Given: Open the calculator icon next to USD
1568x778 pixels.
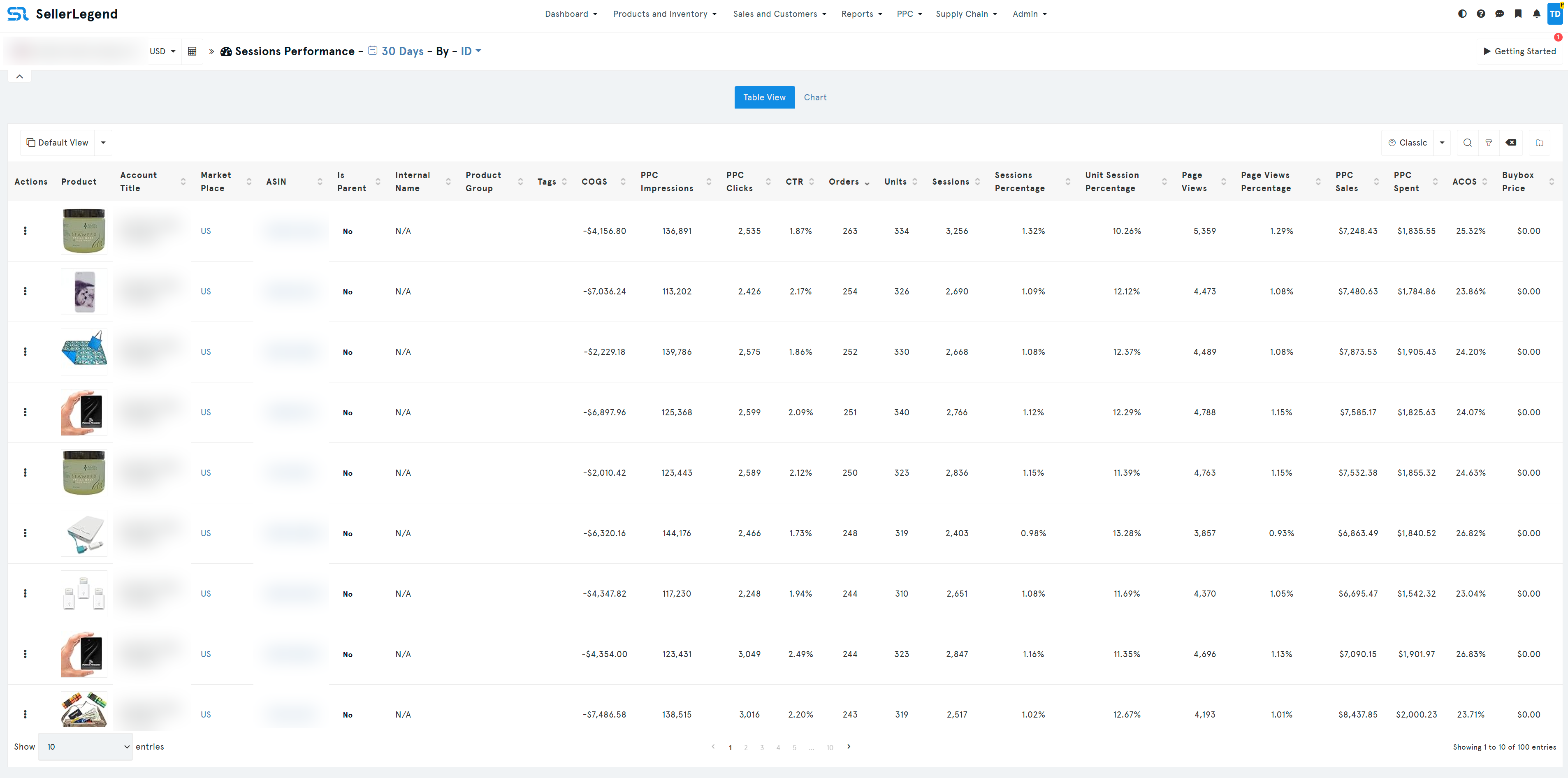Looking at the screenshot, I should coord(192,51).
